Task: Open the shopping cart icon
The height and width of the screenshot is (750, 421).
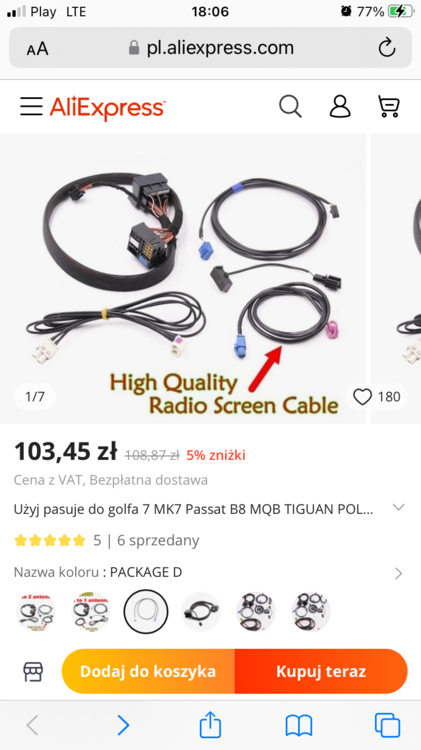Action: click(x=388, y=106)
